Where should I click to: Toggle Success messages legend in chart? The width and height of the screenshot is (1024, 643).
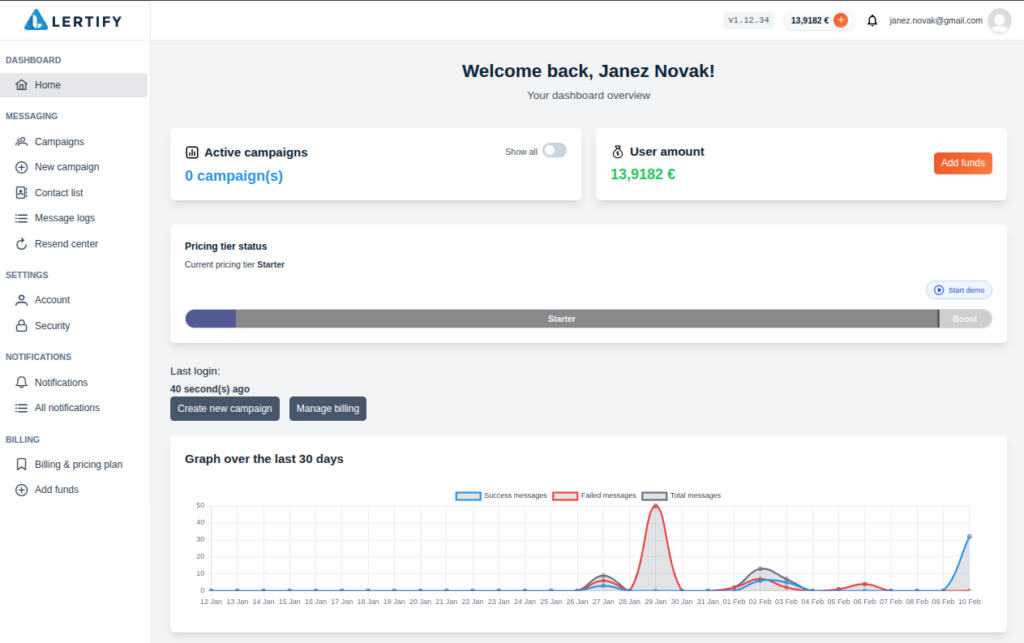click(502, 496)
